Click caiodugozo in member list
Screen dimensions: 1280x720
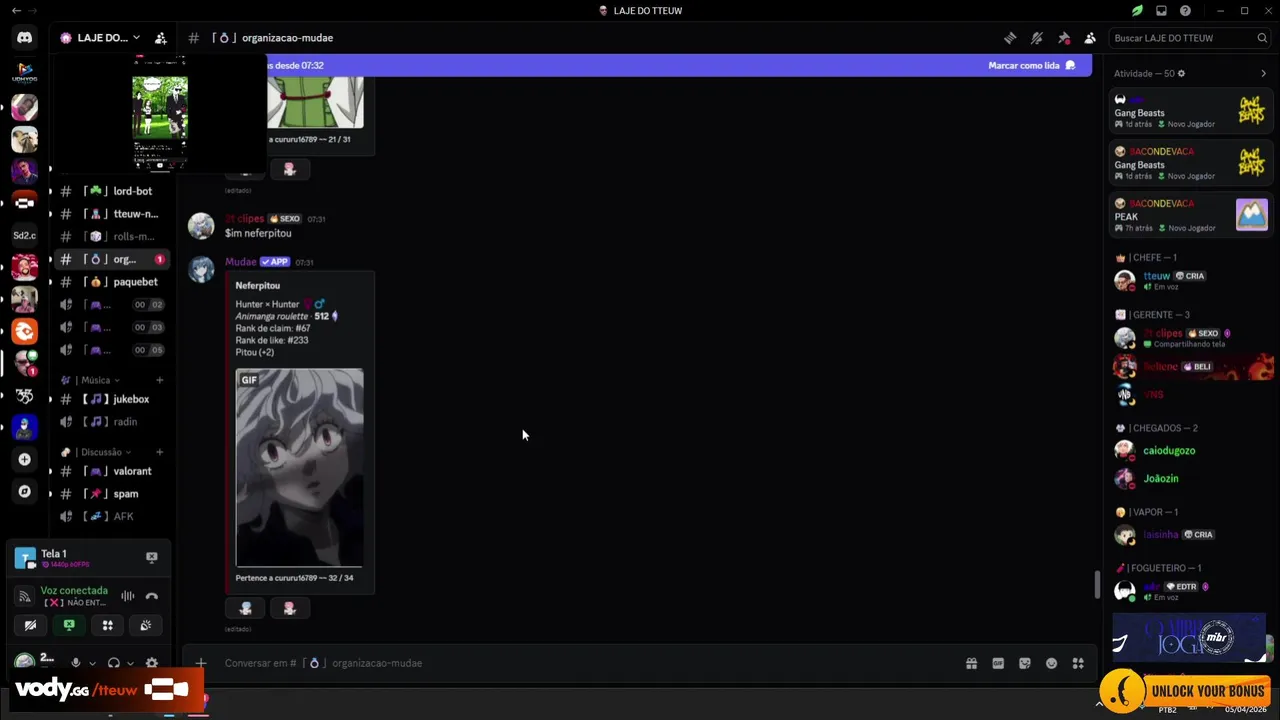(x=1169, y=451)
